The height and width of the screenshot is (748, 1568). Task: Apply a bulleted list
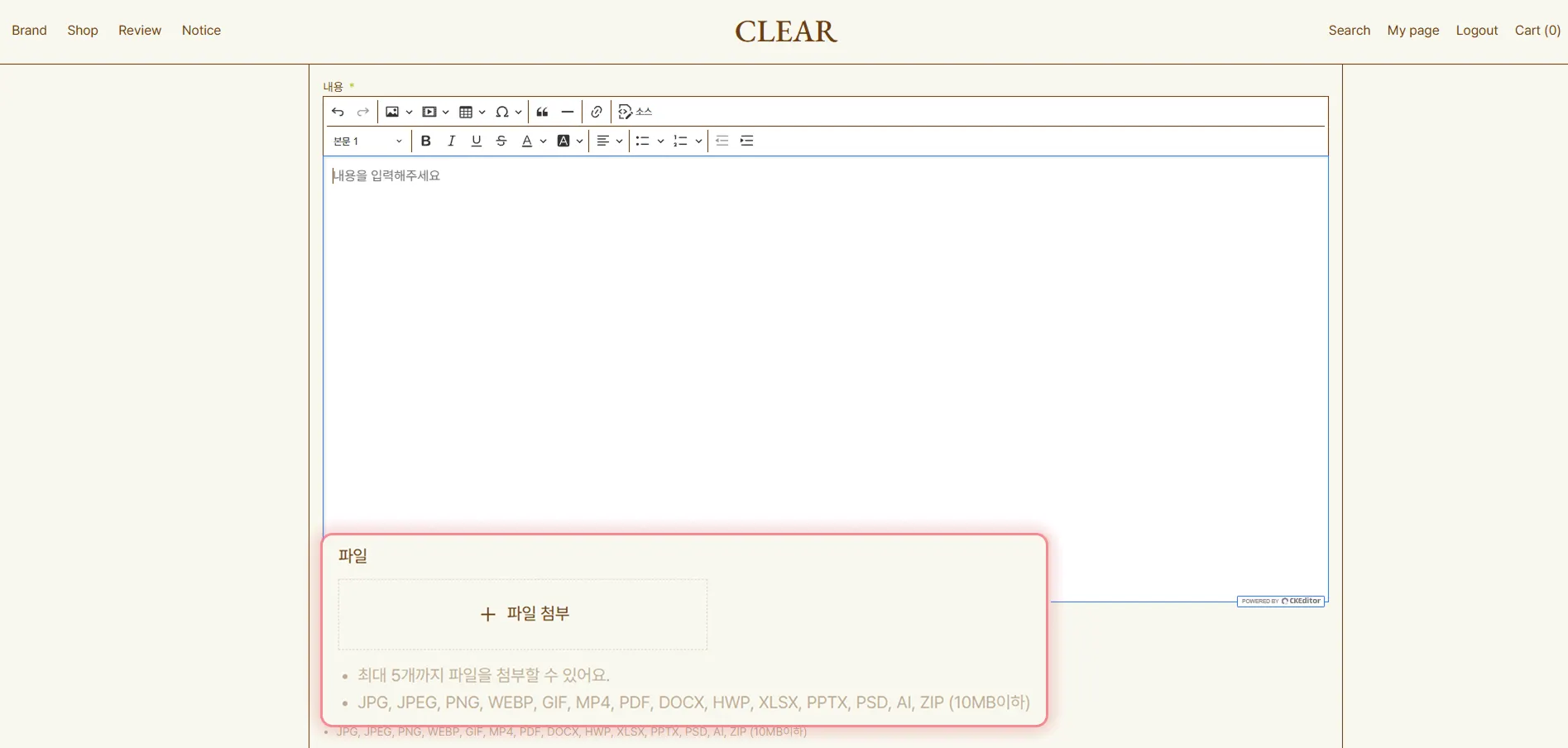(x=642, y=141)
